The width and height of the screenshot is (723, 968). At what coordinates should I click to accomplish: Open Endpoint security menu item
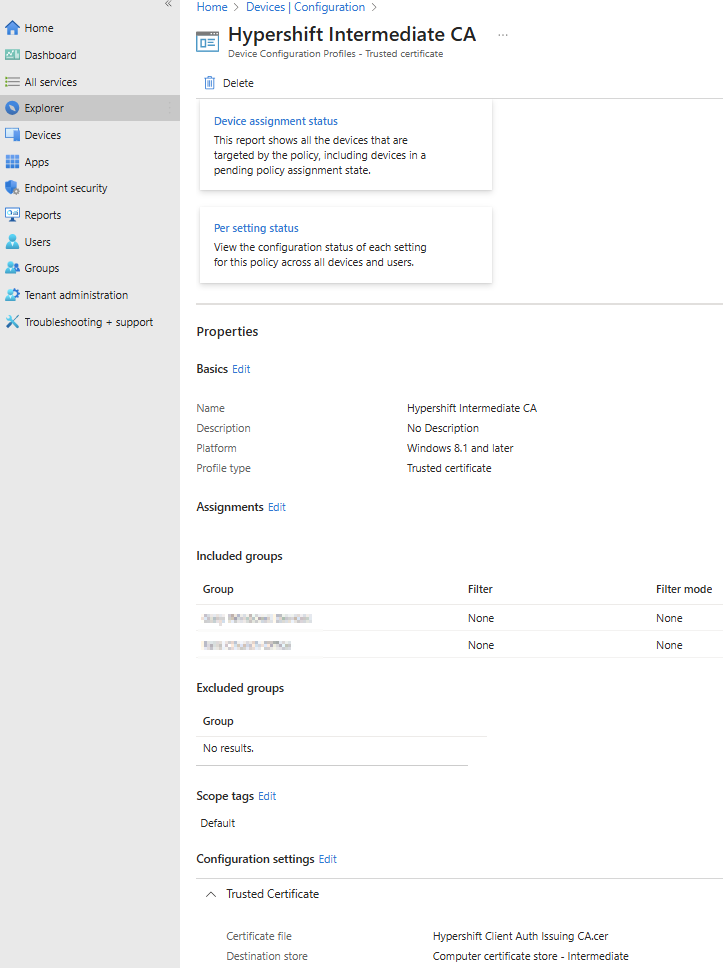pos(66,188)
